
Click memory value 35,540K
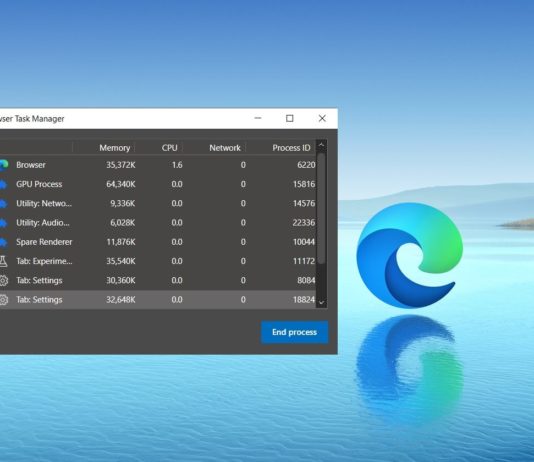pos(121,261)
